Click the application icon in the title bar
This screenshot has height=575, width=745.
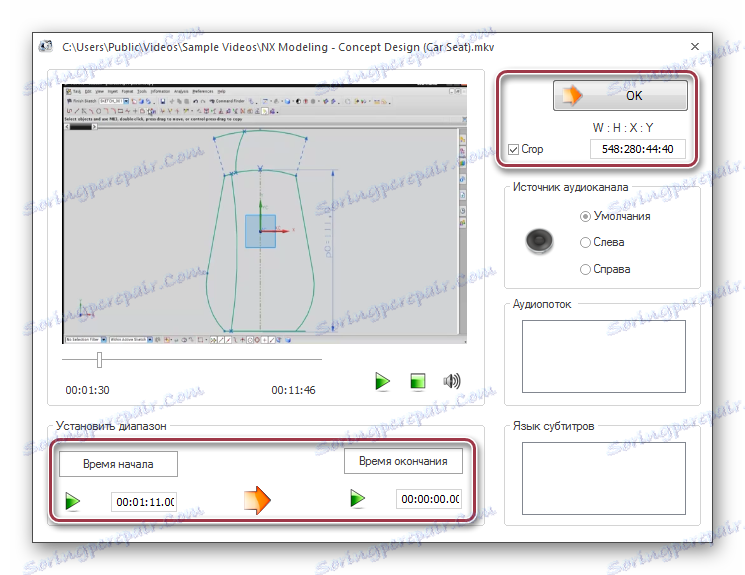pyautogui.click(x=46, y=47)
